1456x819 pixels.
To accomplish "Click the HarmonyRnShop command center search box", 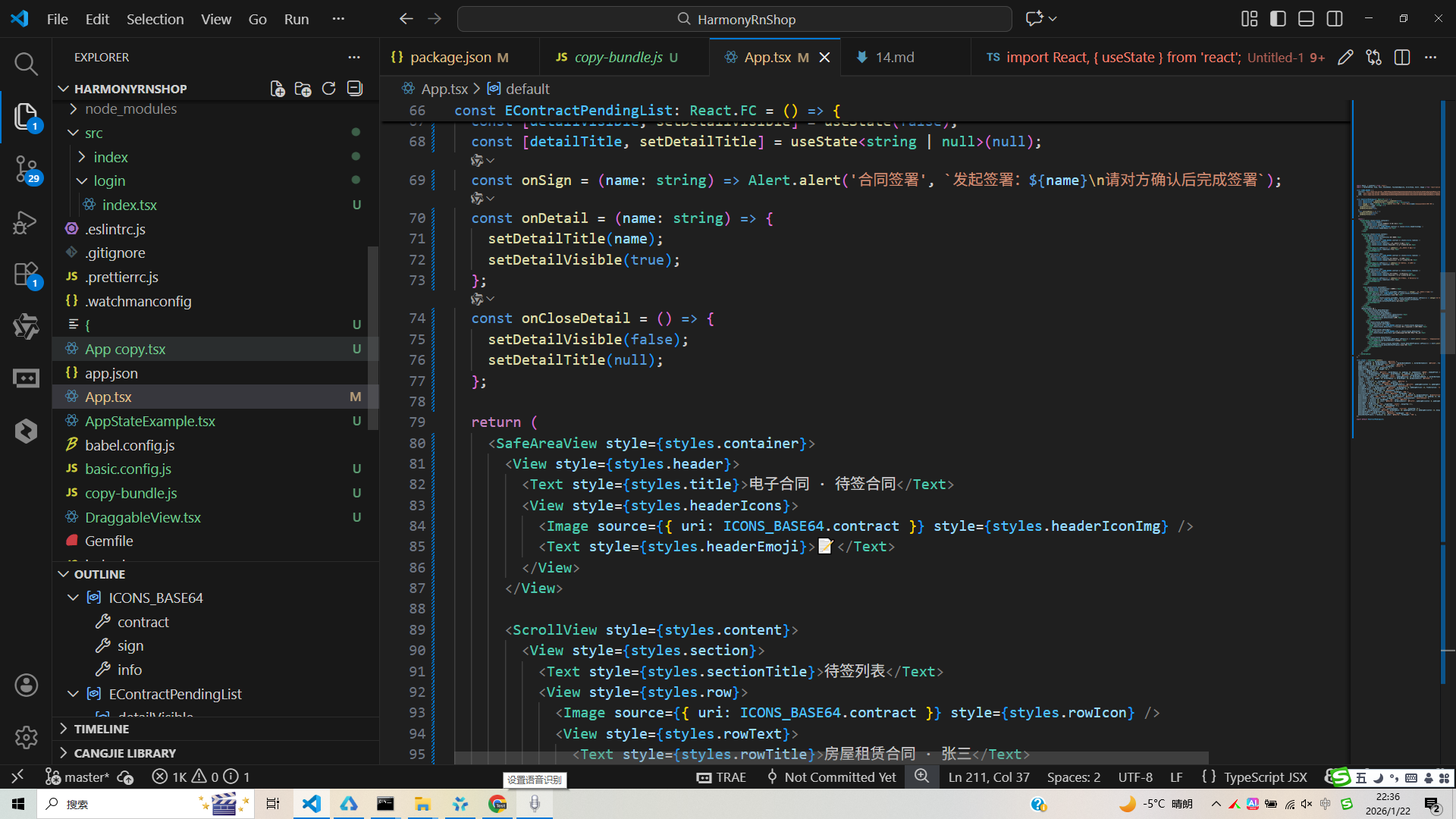I will click(734, 19).
